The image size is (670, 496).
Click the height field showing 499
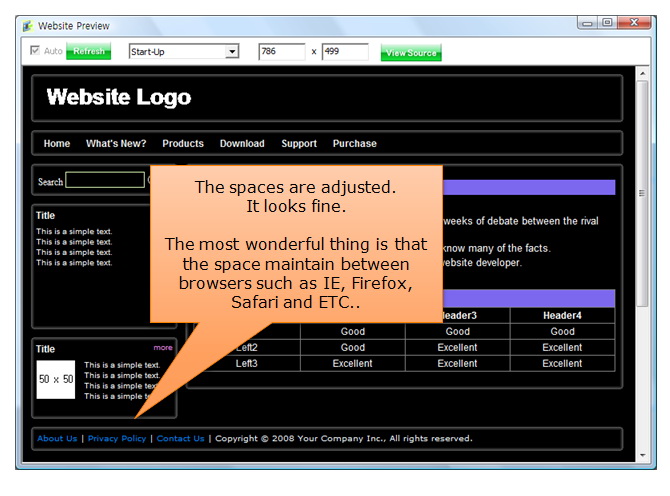pyautogui.click(x=344, y=51)
